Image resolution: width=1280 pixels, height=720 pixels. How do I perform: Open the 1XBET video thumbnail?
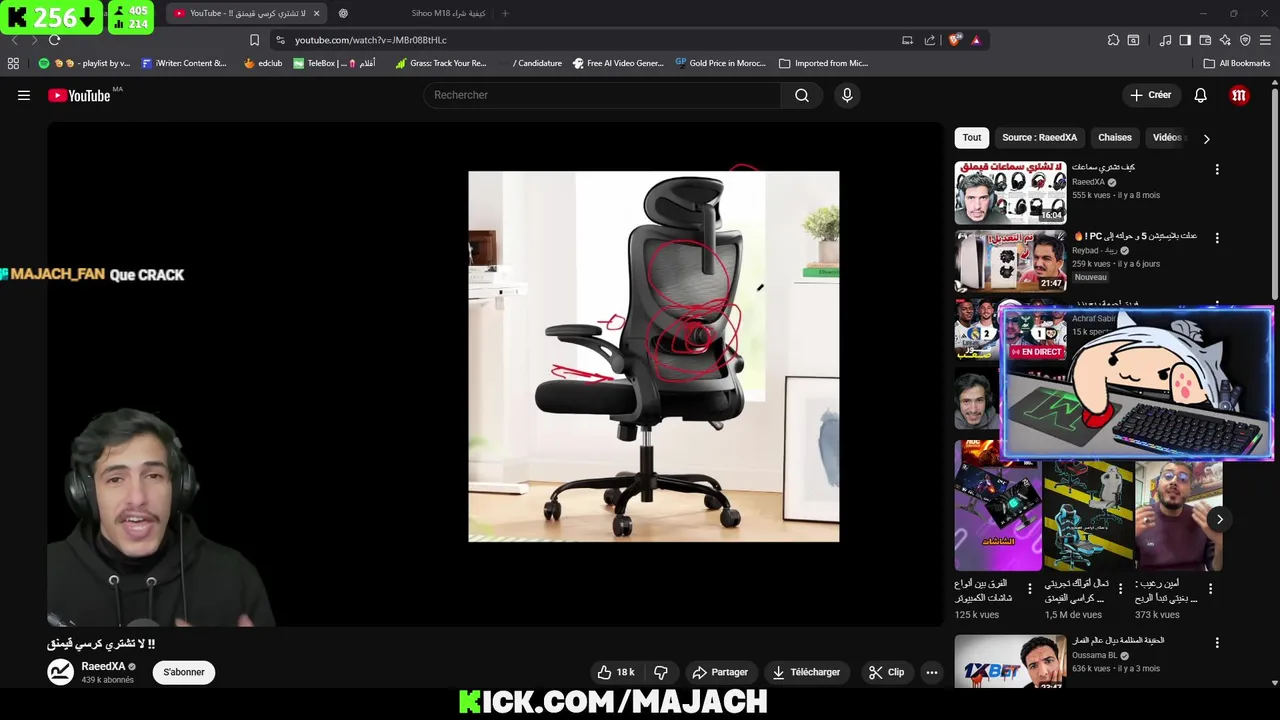1010,661
